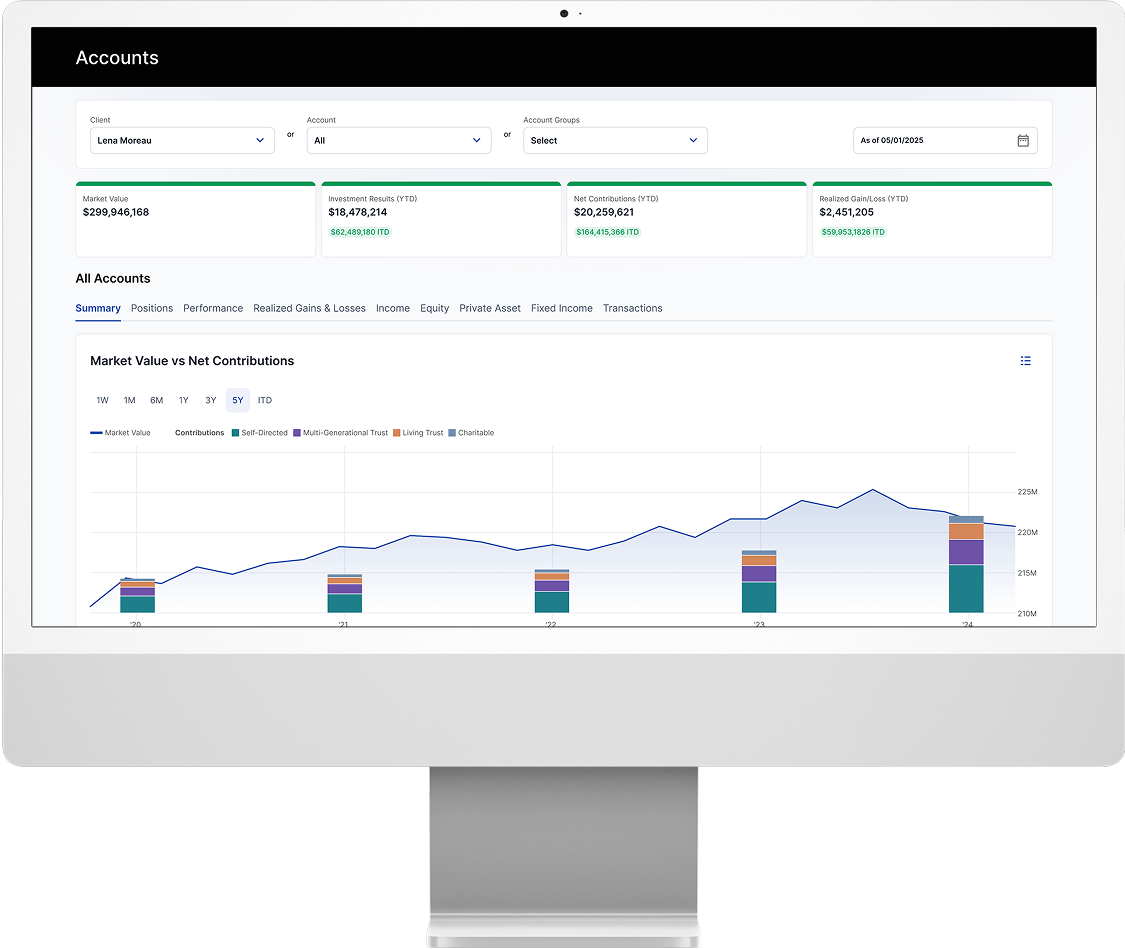This screenshot has height=949, width=1125.
Task: Click the '22 stacked contributions bar
Action: point(552,591)
